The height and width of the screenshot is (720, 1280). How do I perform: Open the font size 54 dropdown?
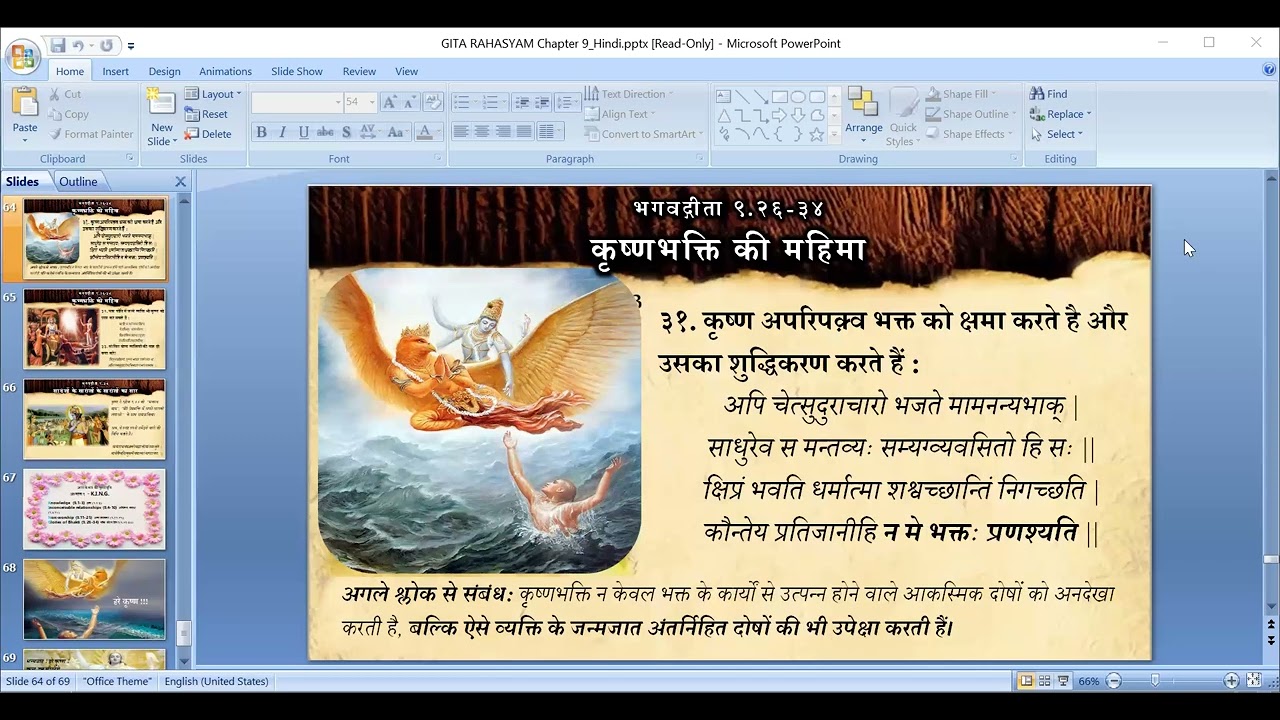tap(372, 102)
